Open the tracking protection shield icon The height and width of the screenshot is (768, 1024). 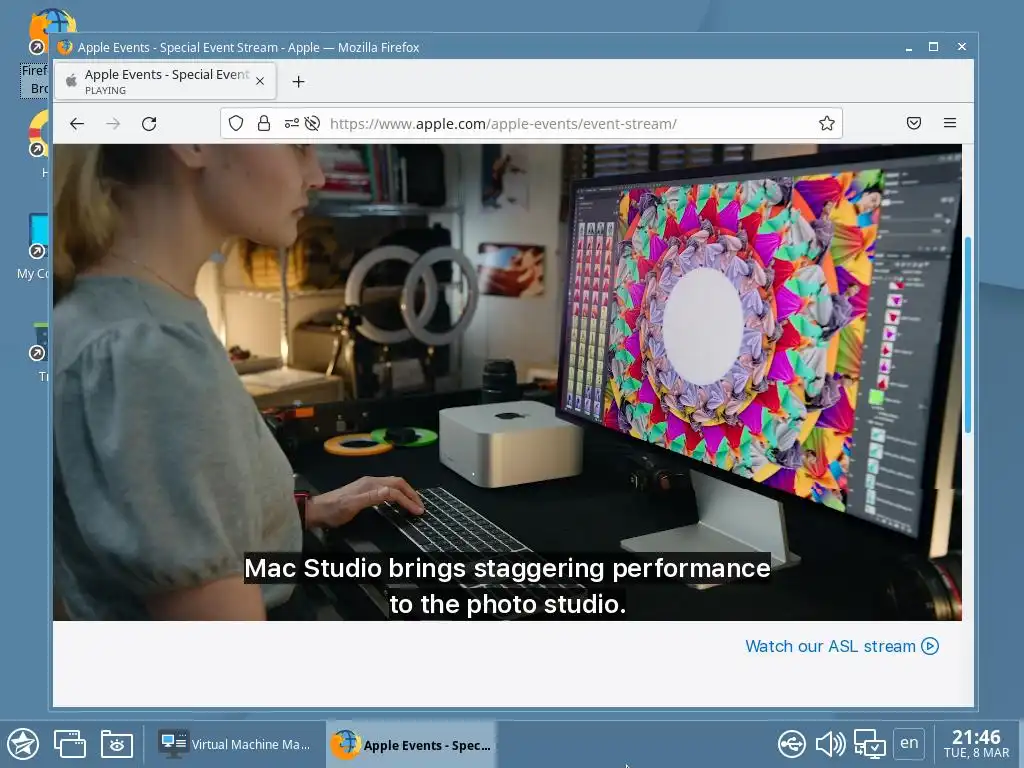(236, 123)
